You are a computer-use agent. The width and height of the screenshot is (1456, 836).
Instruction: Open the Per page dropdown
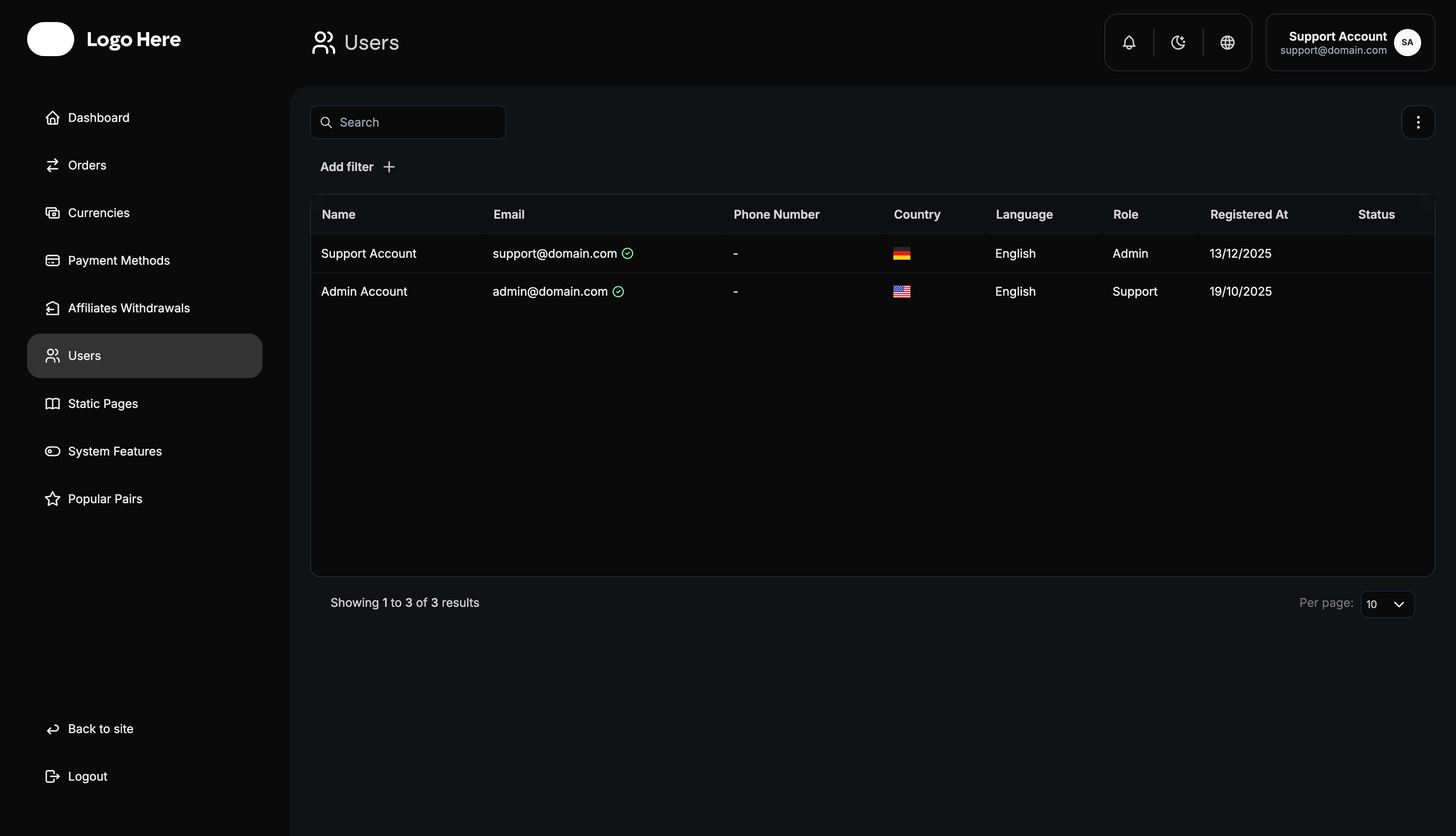tap(1387, 604)
